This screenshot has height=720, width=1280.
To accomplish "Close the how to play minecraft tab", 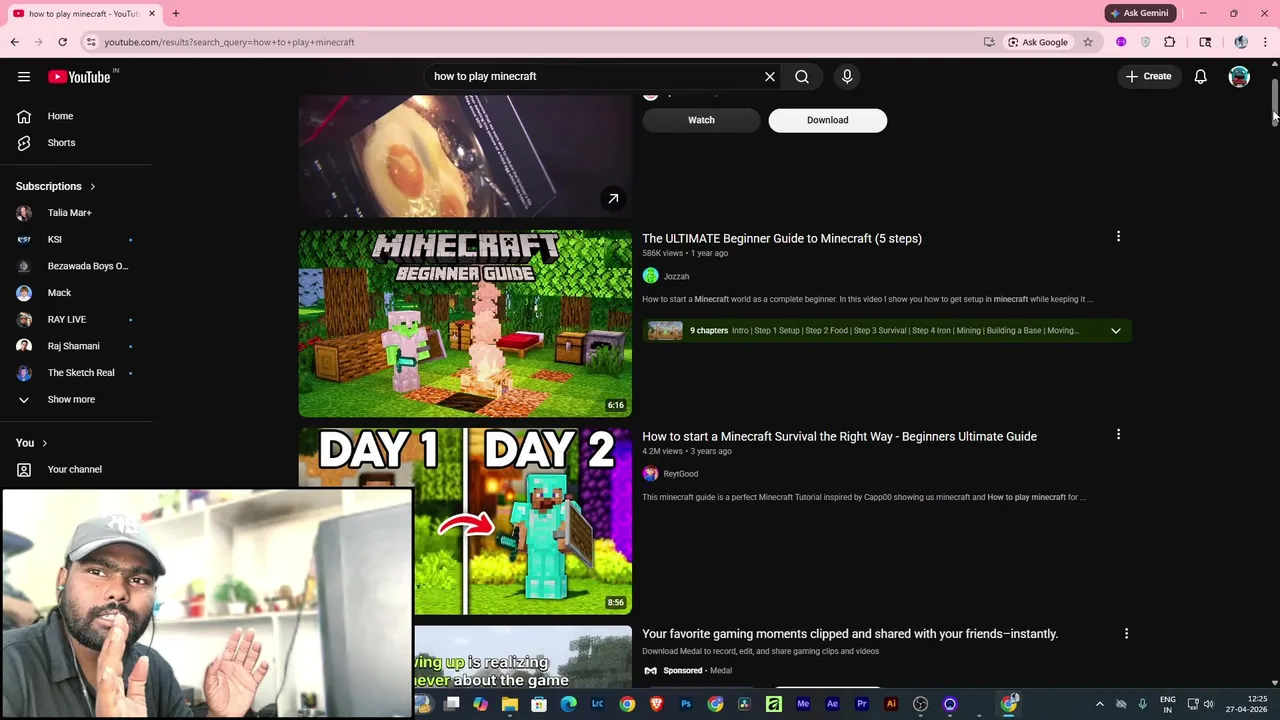I will (152, 13).
